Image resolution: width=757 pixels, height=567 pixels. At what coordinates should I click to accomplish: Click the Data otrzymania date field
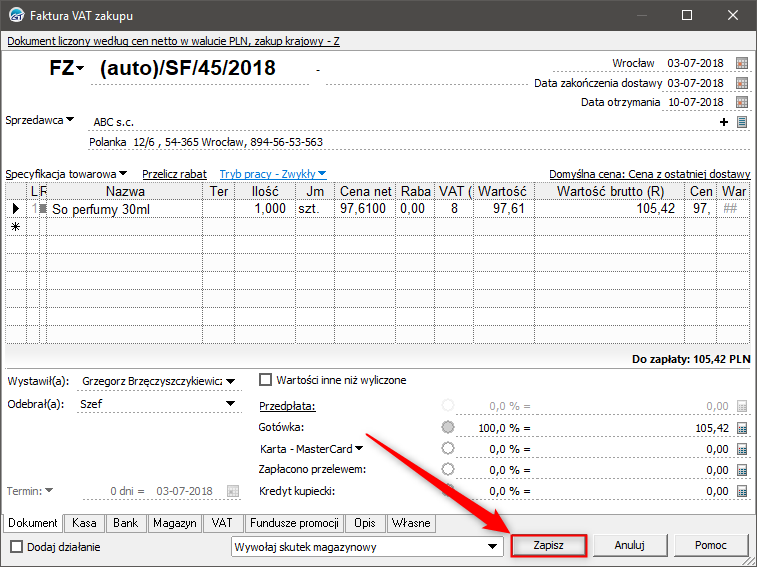coord(696,102)
